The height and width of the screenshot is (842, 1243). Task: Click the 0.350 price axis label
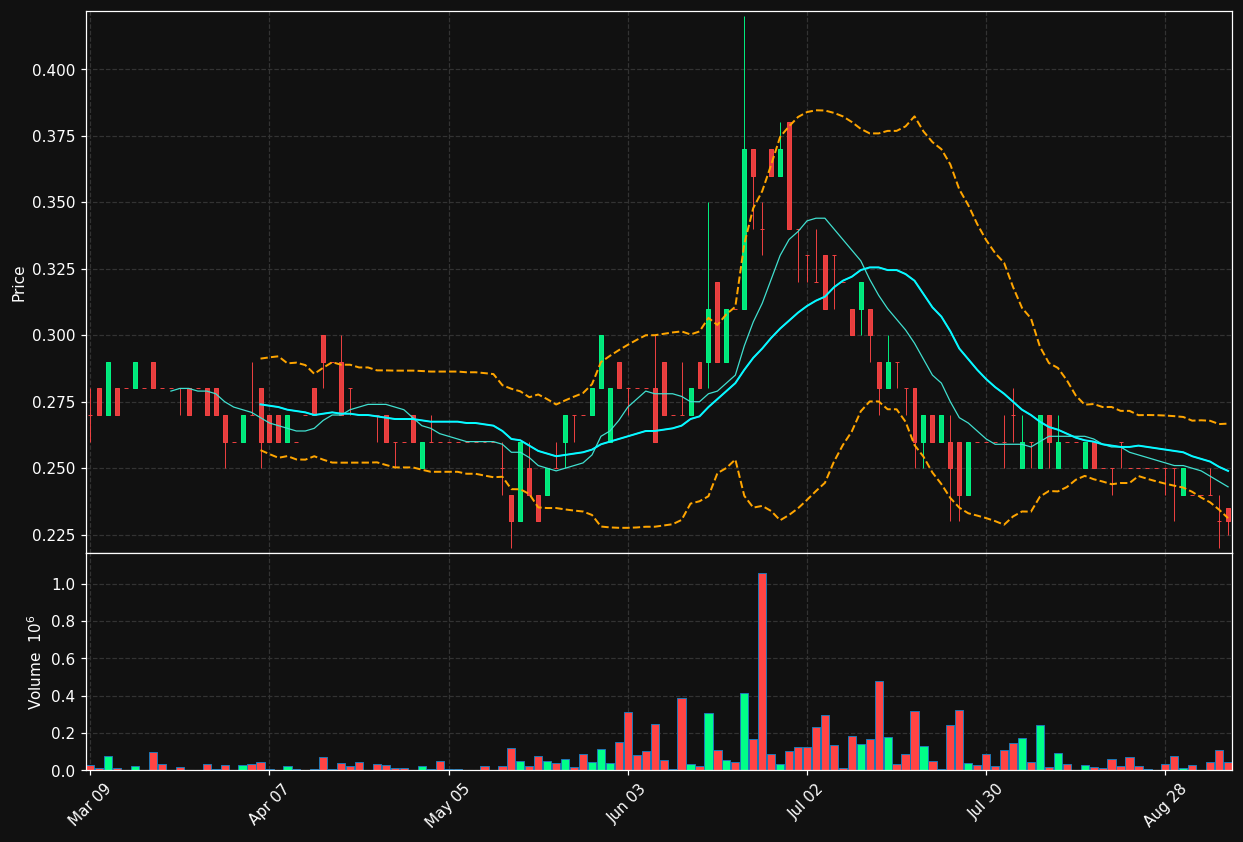56,203
